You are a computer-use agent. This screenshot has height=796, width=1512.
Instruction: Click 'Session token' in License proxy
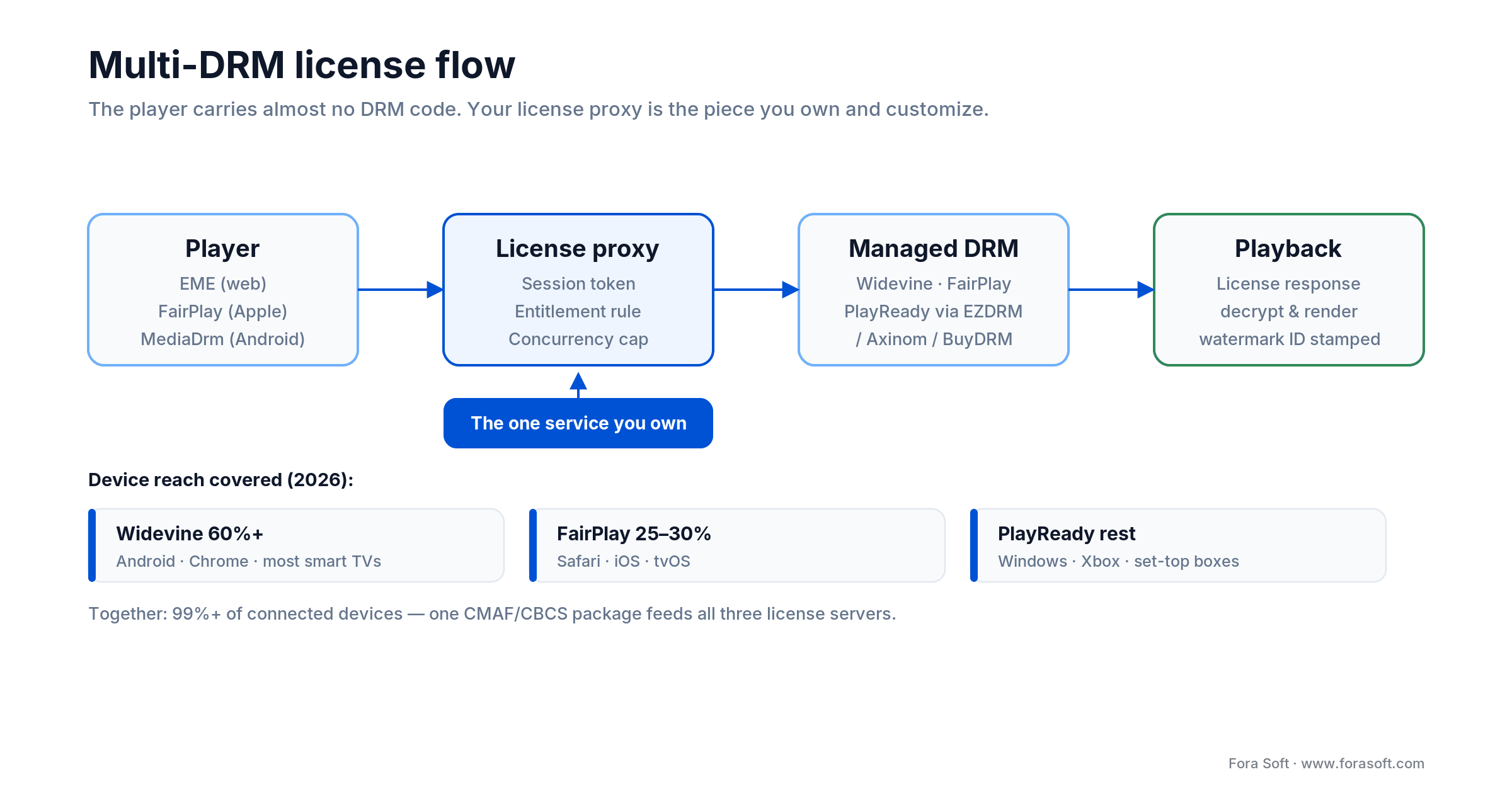[578, 284]
